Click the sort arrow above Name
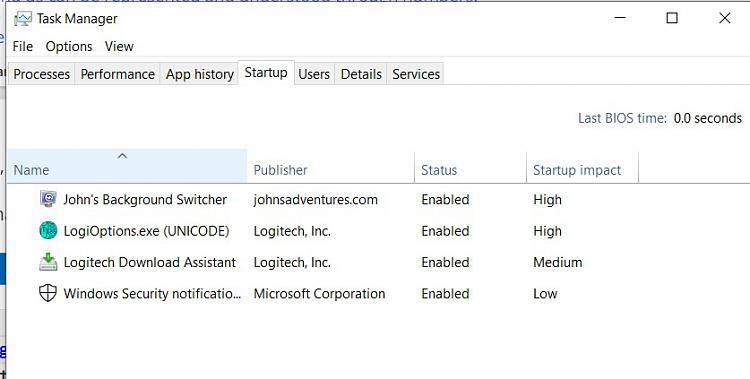Viewport: 750px width, 379px height. [122, 156]
